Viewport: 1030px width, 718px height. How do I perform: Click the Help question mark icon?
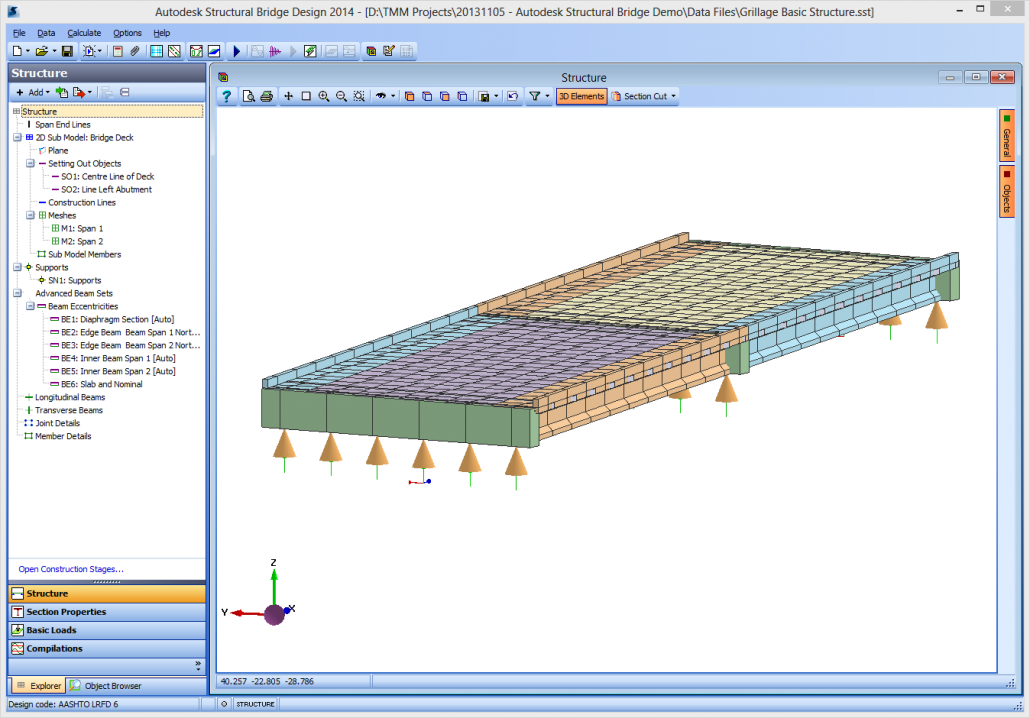pyautogui.click(x=227, y=96)
